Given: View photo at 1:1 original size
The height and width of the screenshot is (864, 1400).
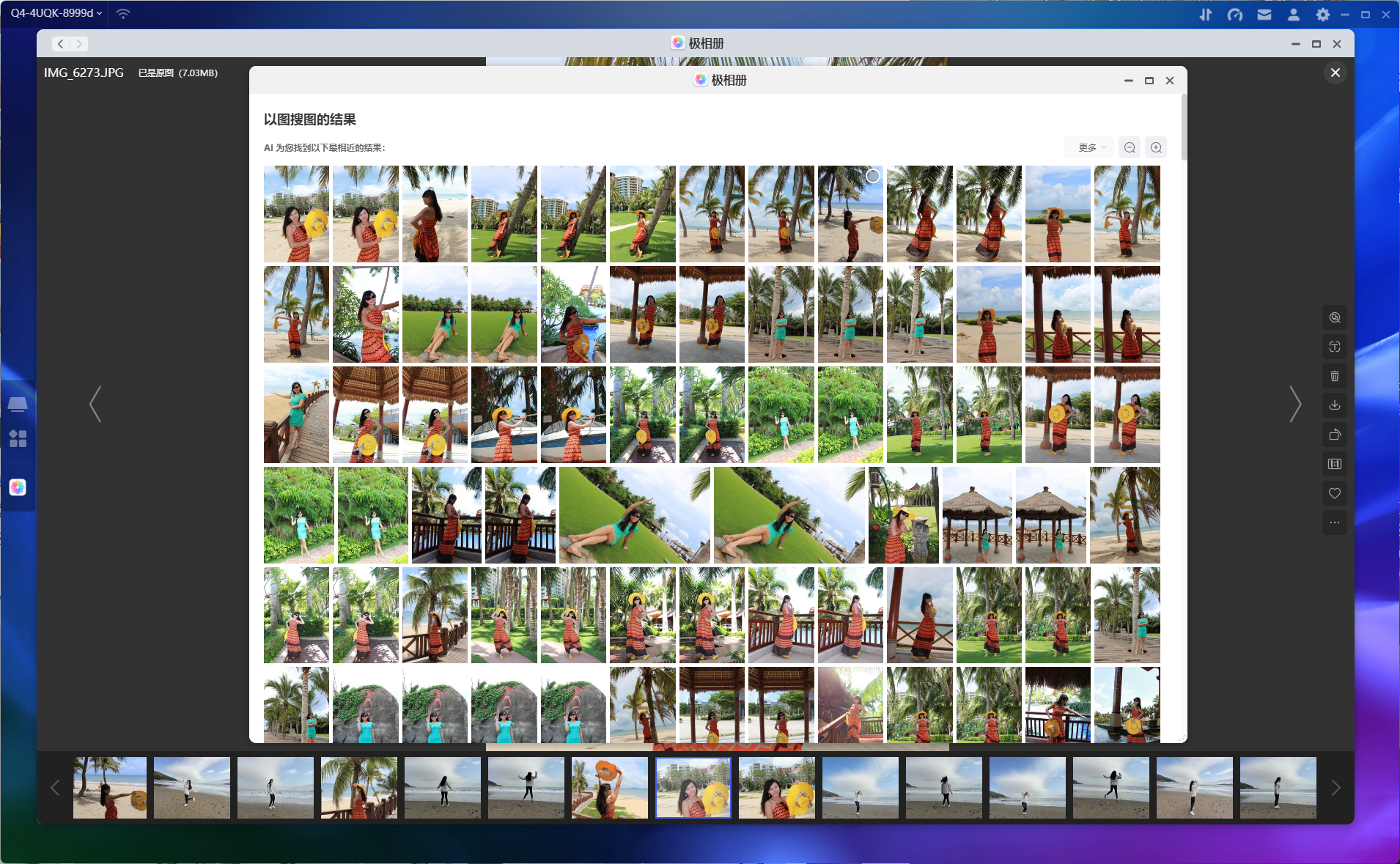Looking at the screenshot, I should (1335, 464).
